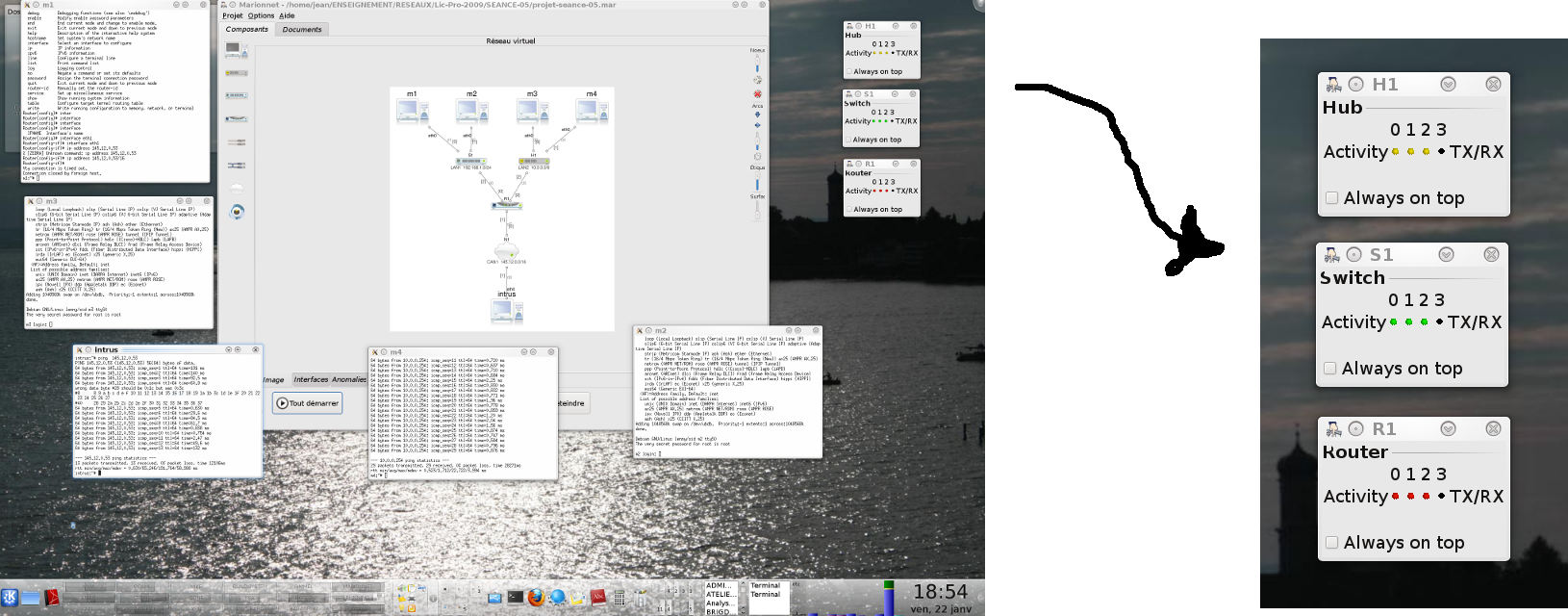Click the partially hidden éteindre button
The image size is (1568, 616).
572,403
